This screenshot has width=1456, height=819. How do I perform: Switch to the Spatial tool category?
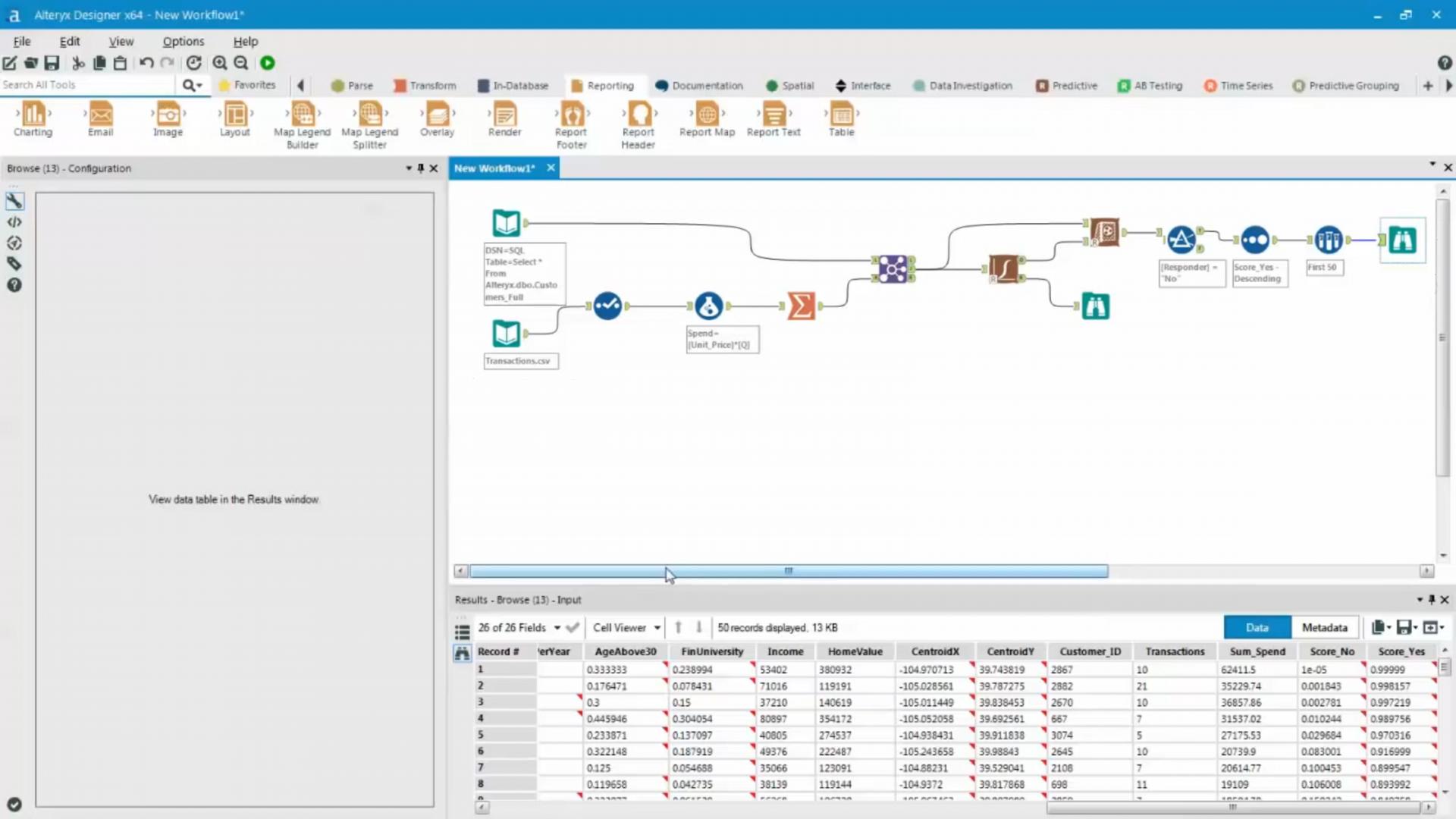[x=789, y=86]
